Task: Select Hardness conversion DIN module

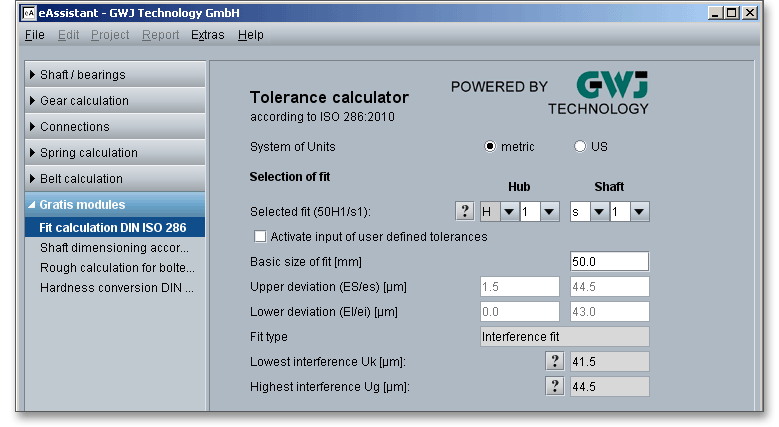Action: pos(116,288)
